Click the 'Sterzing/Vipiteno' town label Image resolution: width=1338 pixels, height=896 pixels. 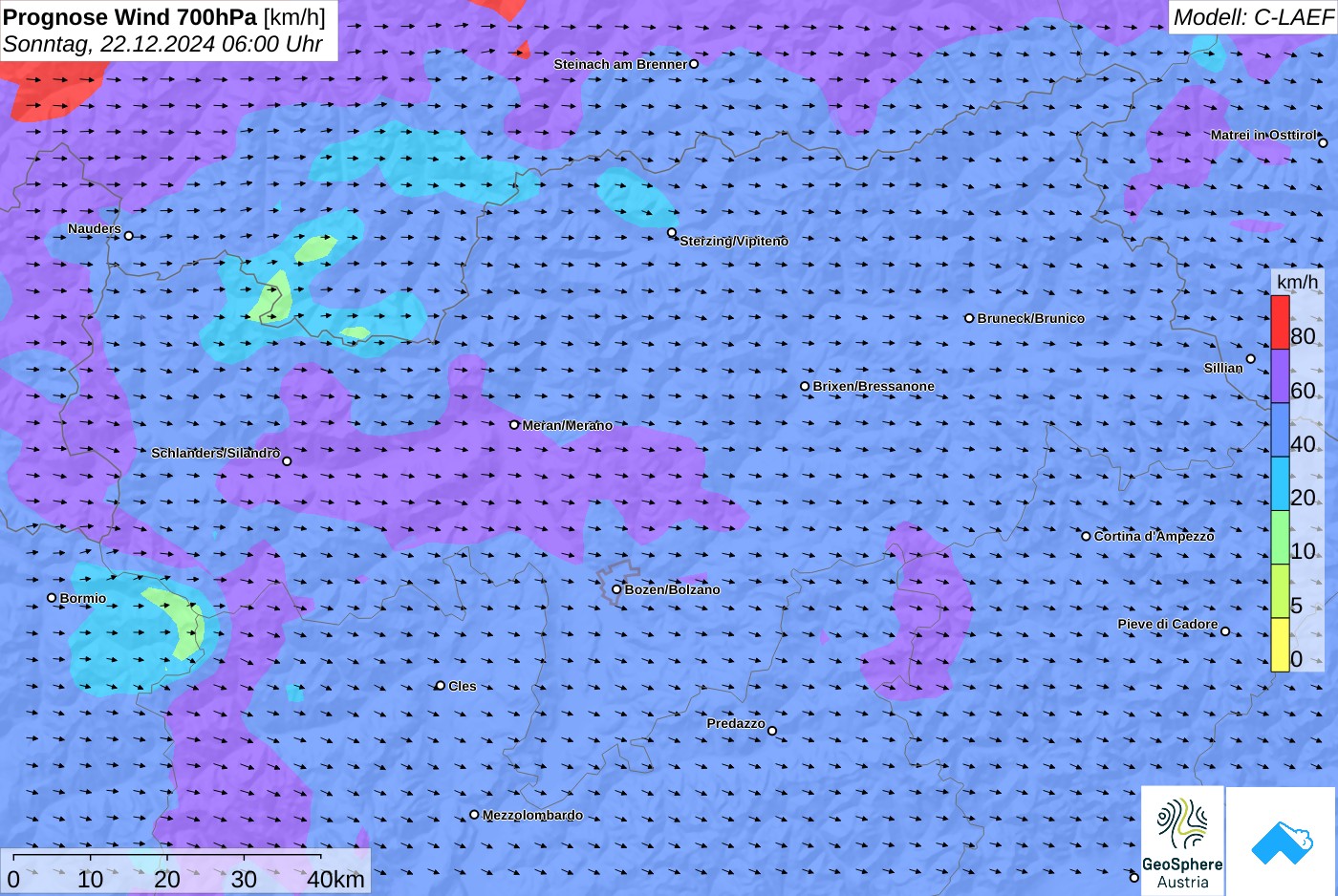pos(734,241)
